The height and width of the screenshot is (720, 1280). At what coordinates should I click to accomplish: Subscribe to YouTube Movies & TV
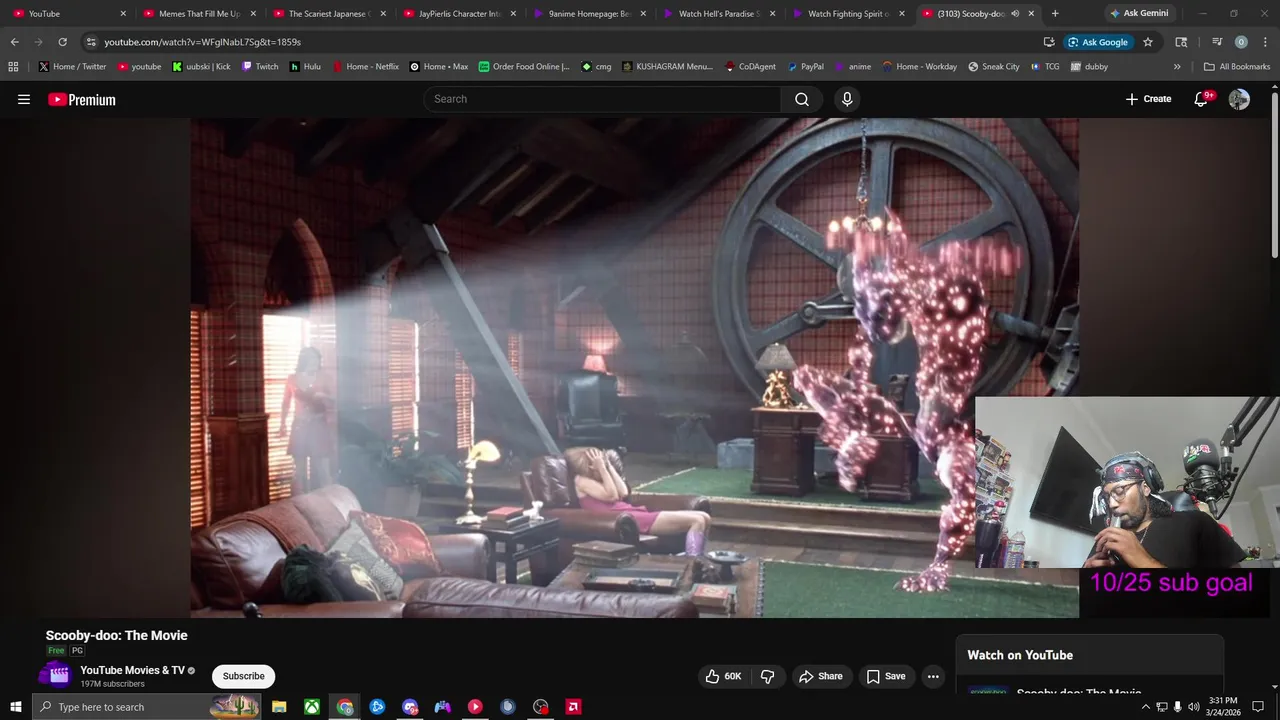click(243, 676)
